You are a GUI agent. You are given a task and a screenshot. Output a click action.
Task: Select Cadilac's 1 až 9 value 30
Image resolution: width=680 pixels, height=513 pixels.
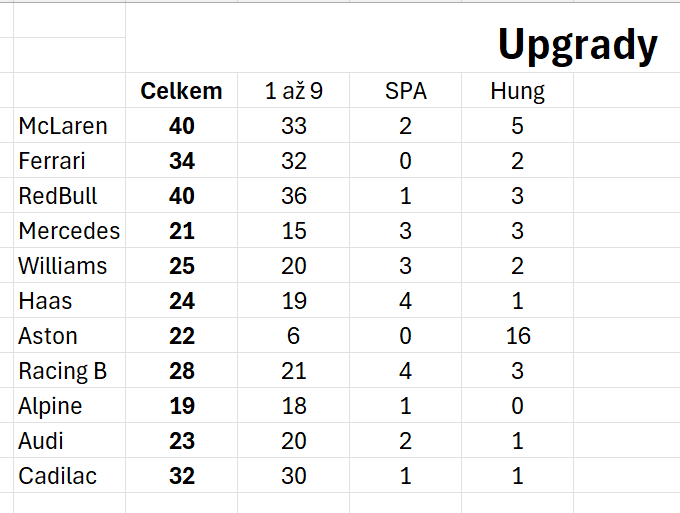coord(294,476)
